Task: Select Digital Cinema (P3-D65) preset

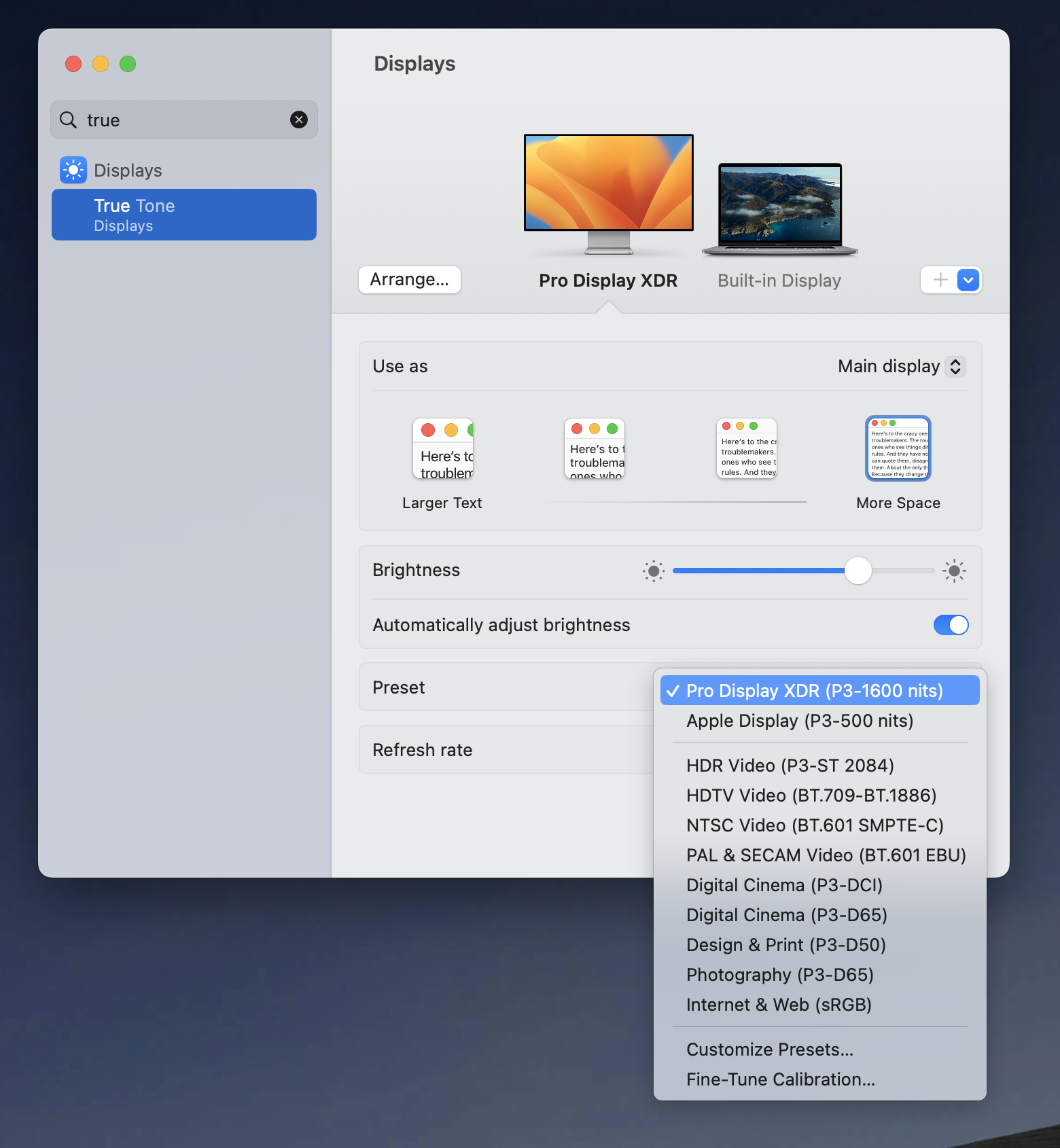Action: coord(820,915)
